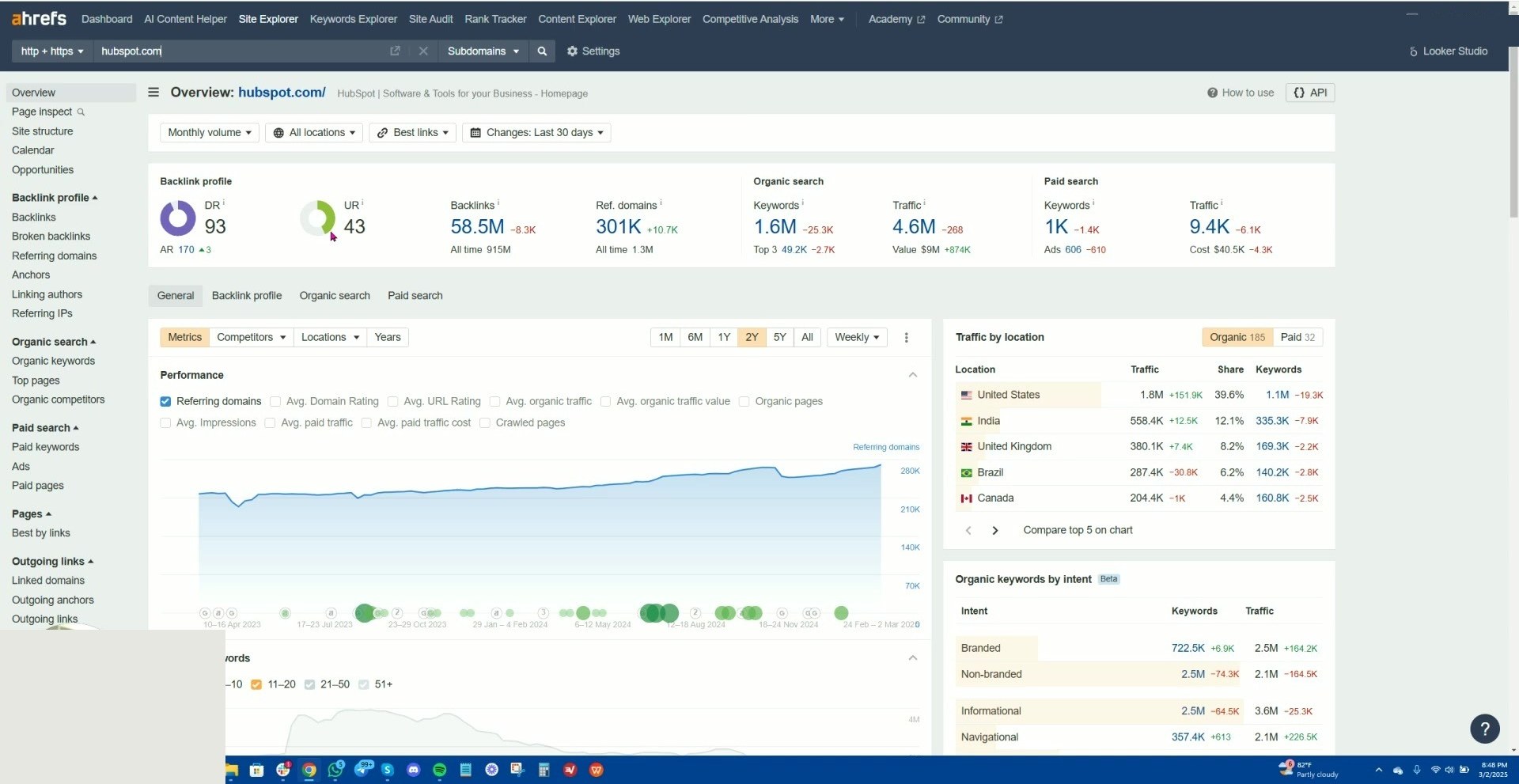Enable Avg. organic traffic value checkbox
This screenshot has height=784, width=1519.
(605, 402)
